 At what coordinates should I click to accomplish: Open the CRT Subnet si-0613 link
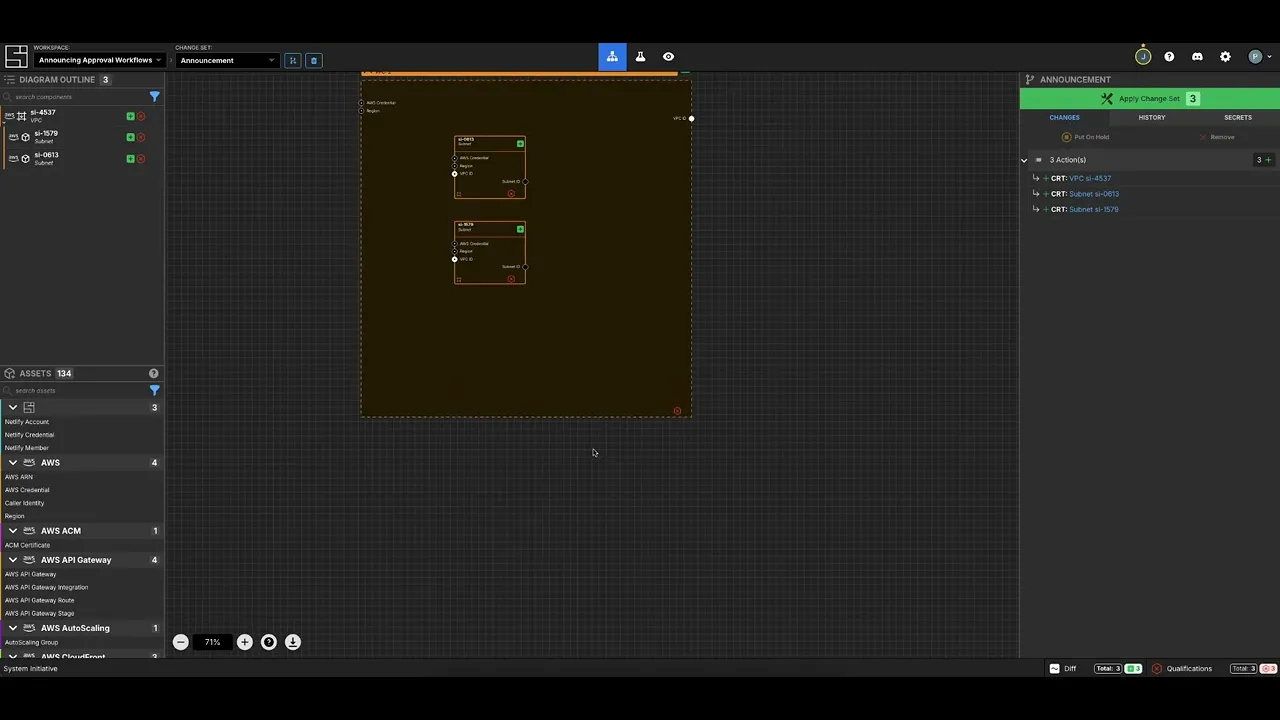1093,194
